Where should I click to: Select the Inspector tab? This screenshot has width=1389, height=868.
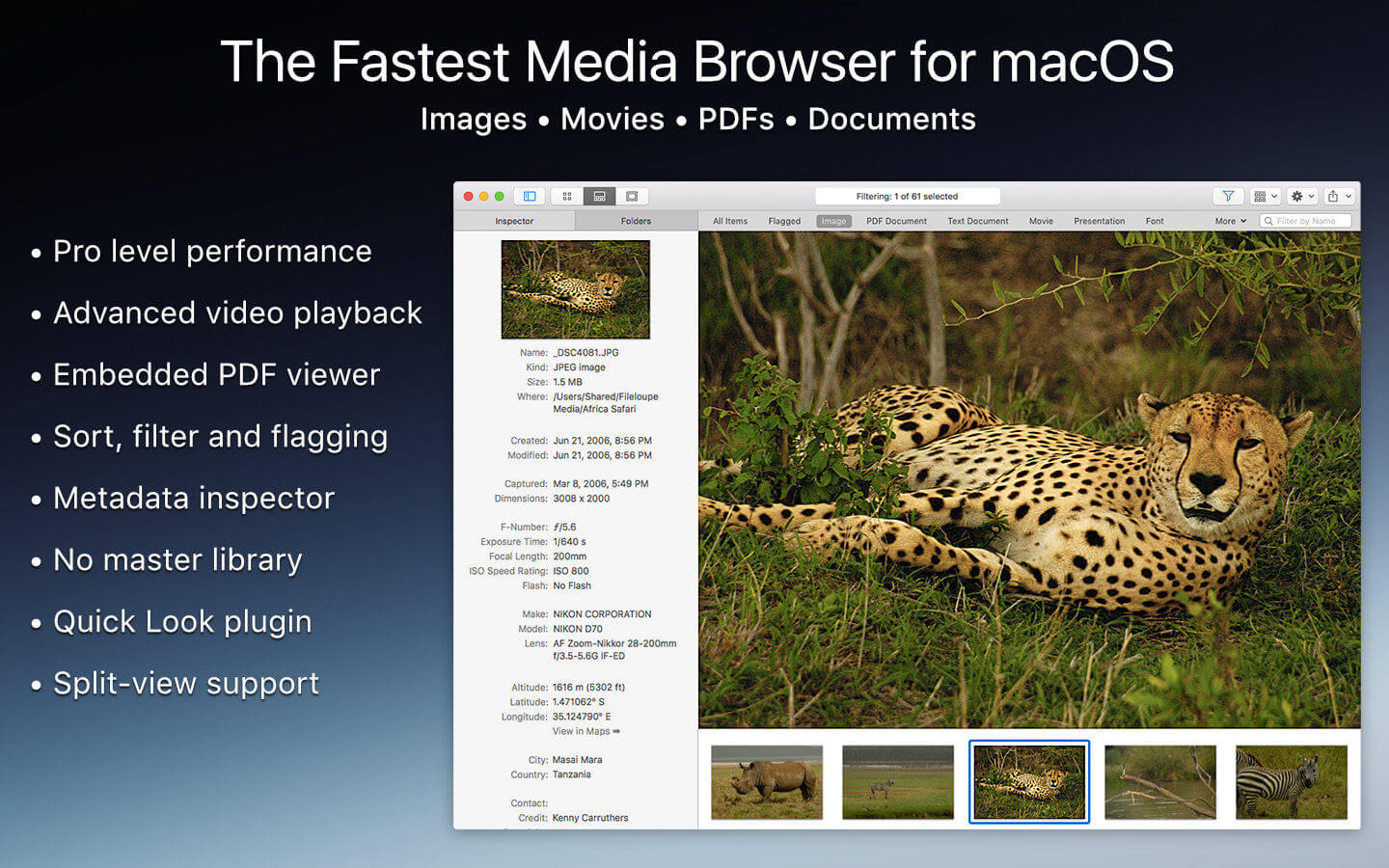pyautogui.click(x=514, y=221)
